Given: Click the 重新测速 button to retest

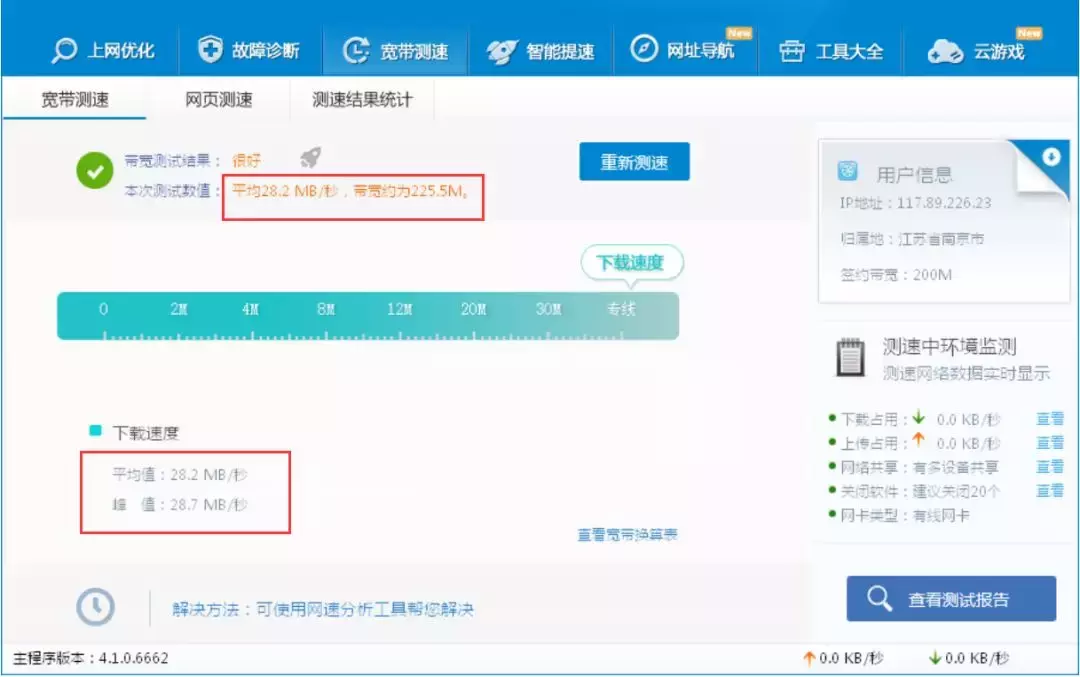Looking at the screenshot, I should click(x=634, y=161).
